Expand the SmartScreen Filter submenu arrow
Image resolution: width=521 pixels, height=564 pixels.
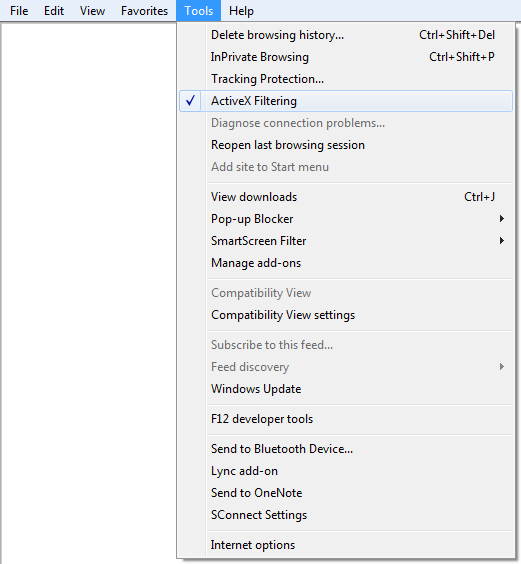[x=502, y=240]
